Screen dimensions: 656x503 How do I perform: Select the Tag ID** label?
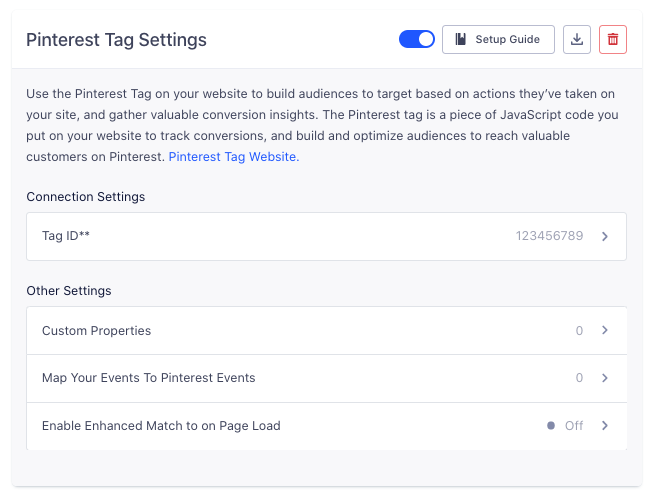(x=67, y=237)
